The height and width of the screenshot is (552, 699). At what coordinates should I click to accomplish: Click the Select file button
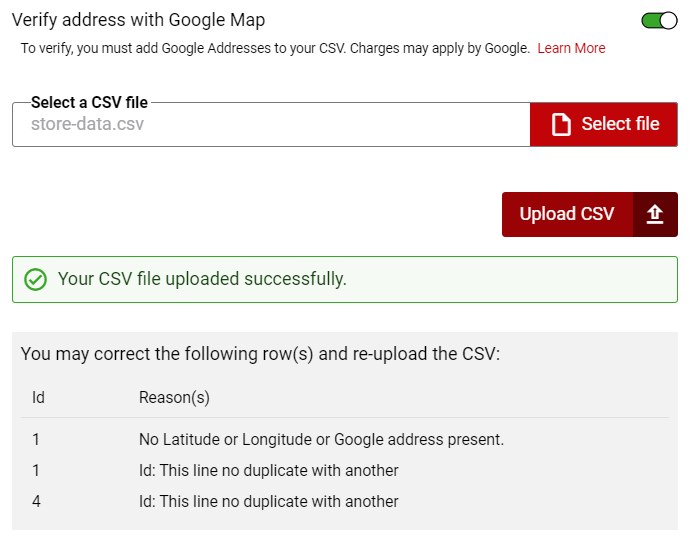(604, 124)
